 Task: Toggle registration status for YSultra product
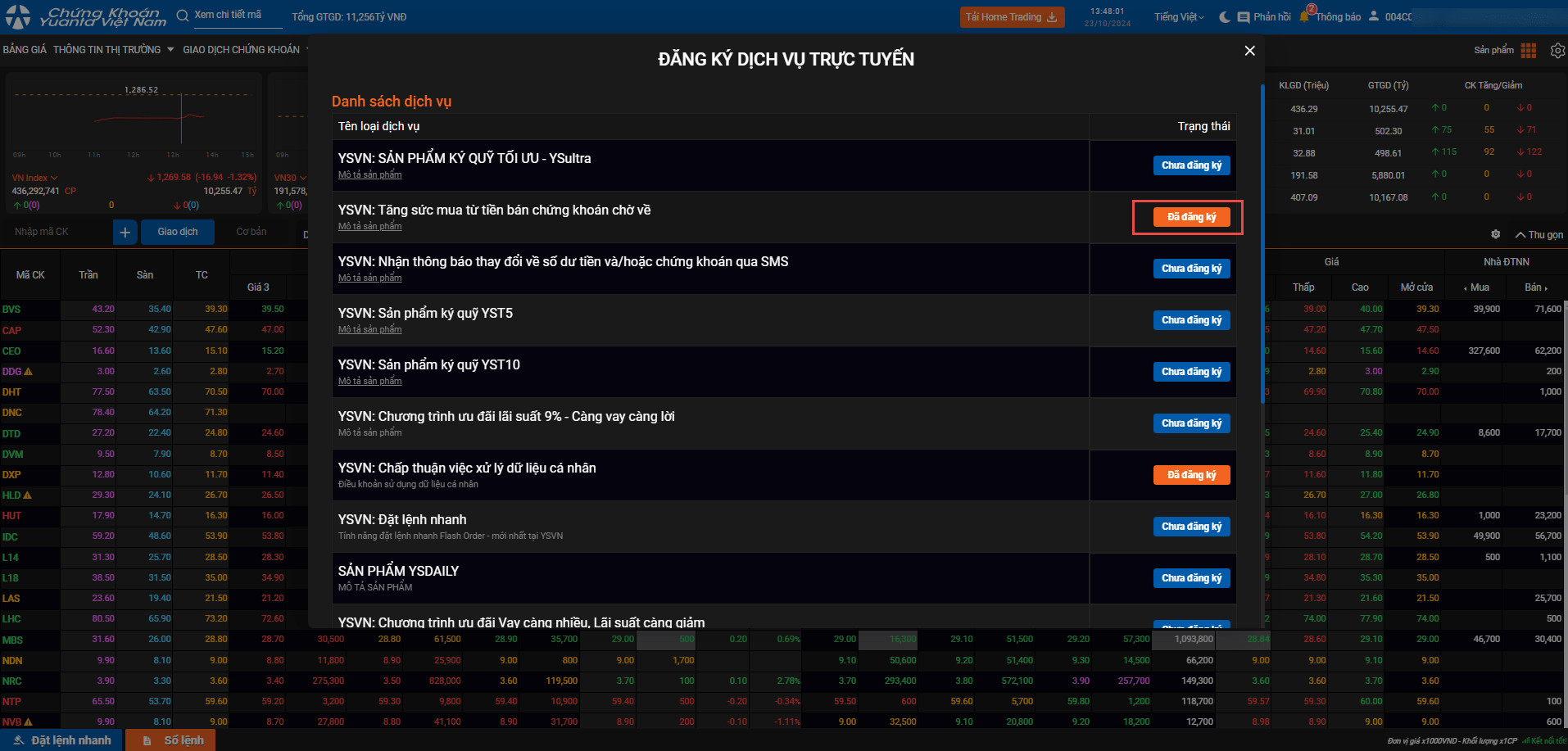pos(1191,165)
